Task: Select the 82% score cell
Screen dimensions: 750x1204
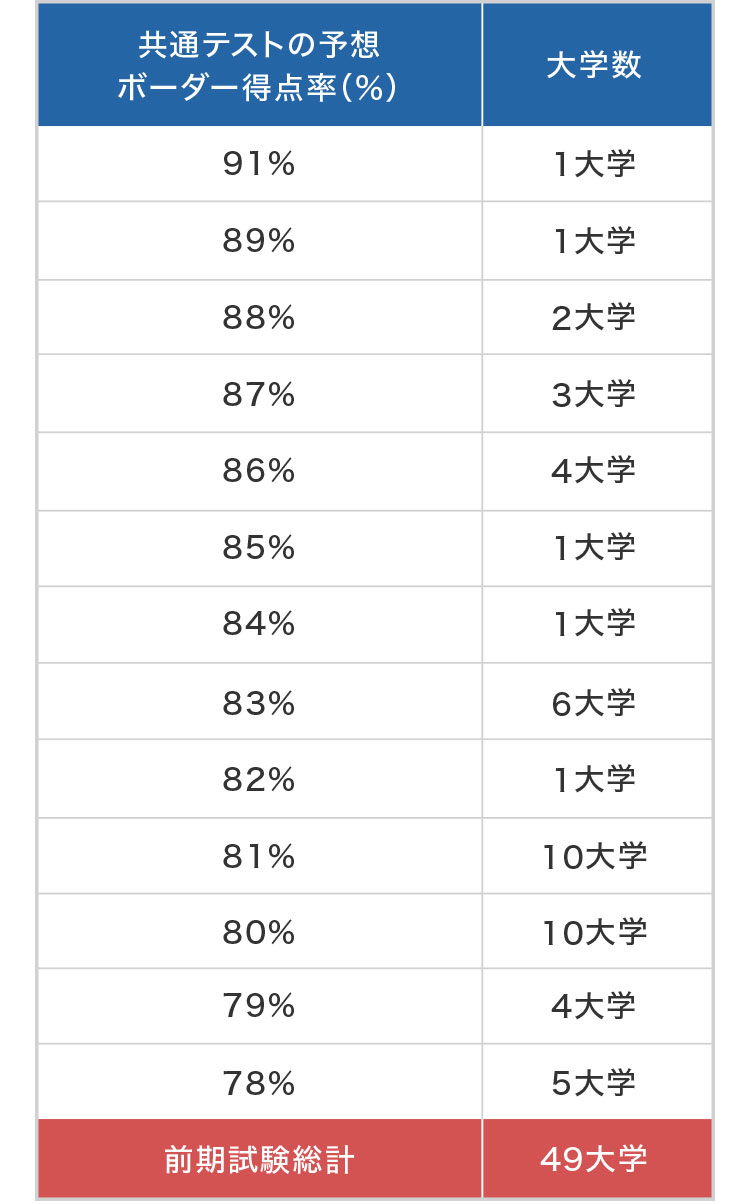Action: pos(260,779)
